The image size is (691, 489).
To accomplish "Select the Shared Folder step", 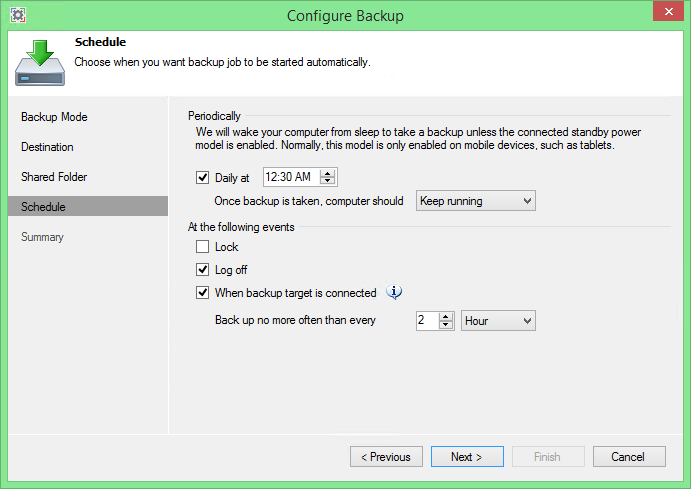I will pyautogui.click(x=54, y=177).
